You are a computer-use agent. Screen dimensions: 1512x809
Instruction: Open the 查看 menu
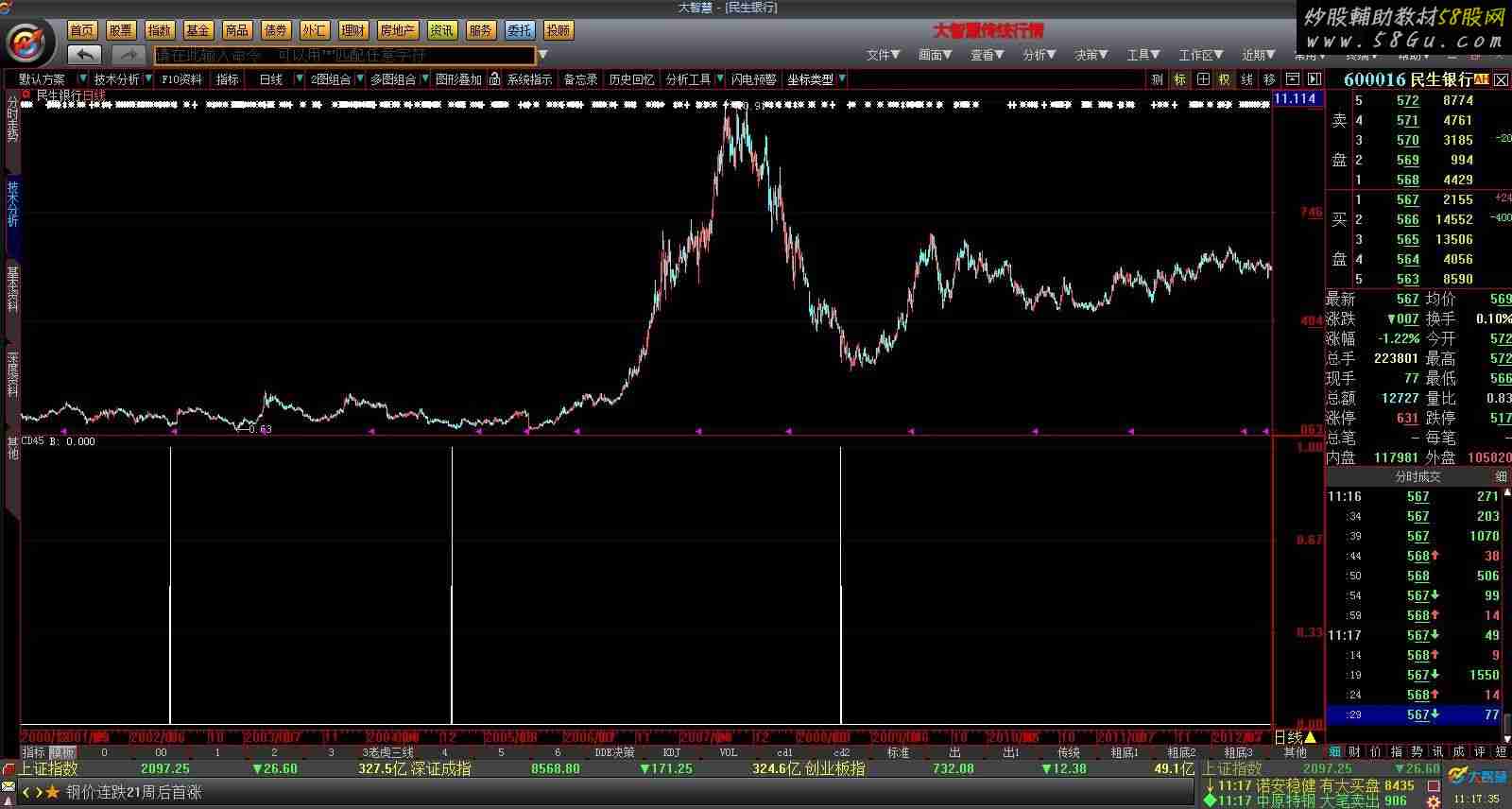pos(987,55)
